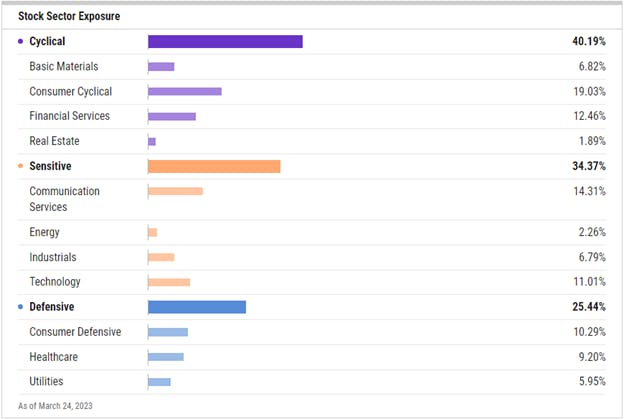624x419 pixels.
Task: Select the Defensive blue bar
Action: click(197, 307)
